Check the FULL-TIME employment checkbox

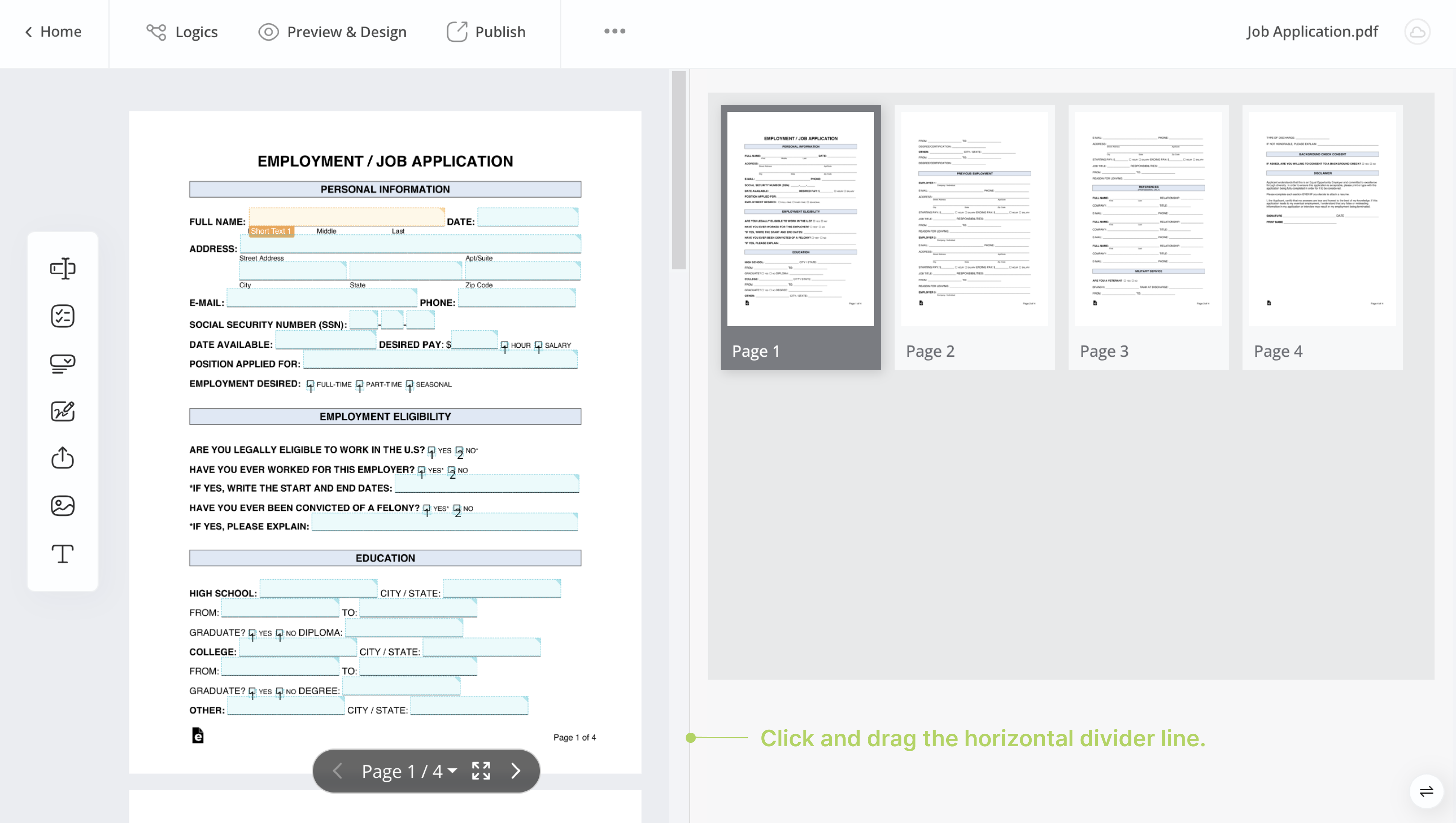(x=310, y=384)
